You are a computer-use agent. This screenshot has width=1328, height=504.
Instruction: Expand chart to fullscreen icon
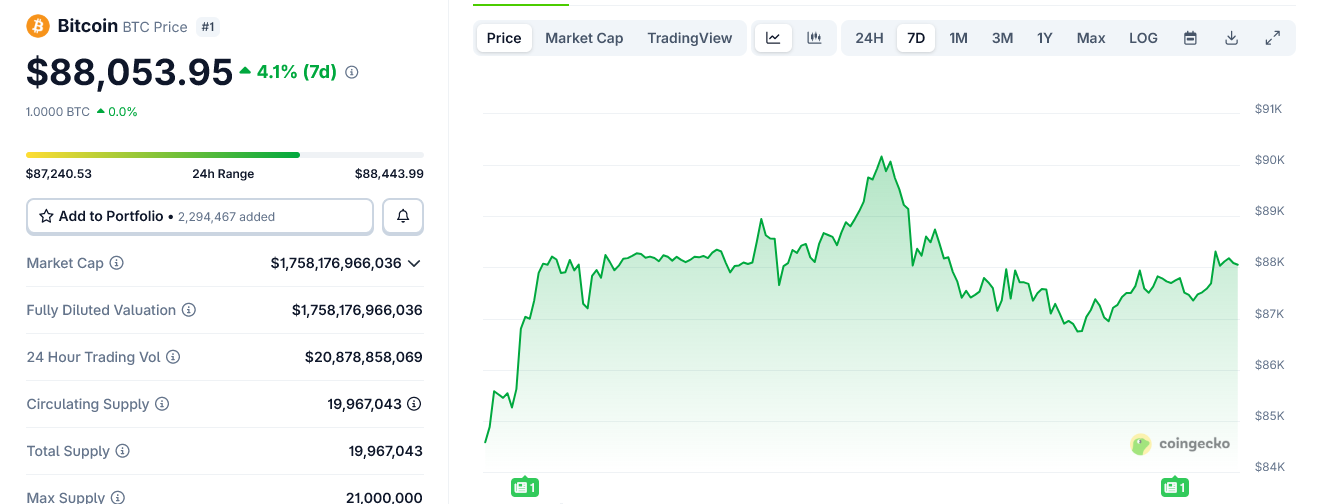coord(1273,38)
